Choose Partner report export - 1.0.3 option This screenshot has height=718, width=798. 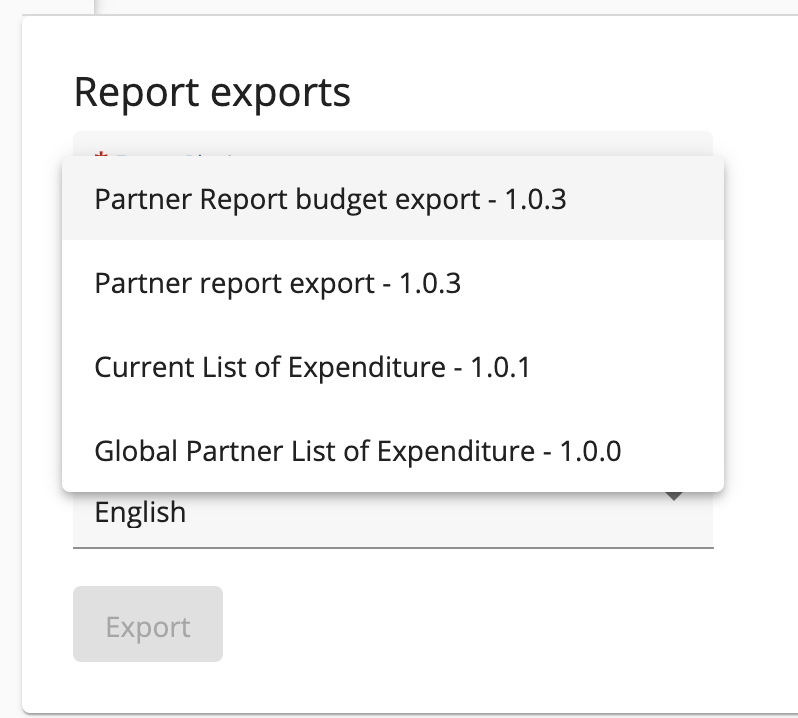(x=278, y=283)
